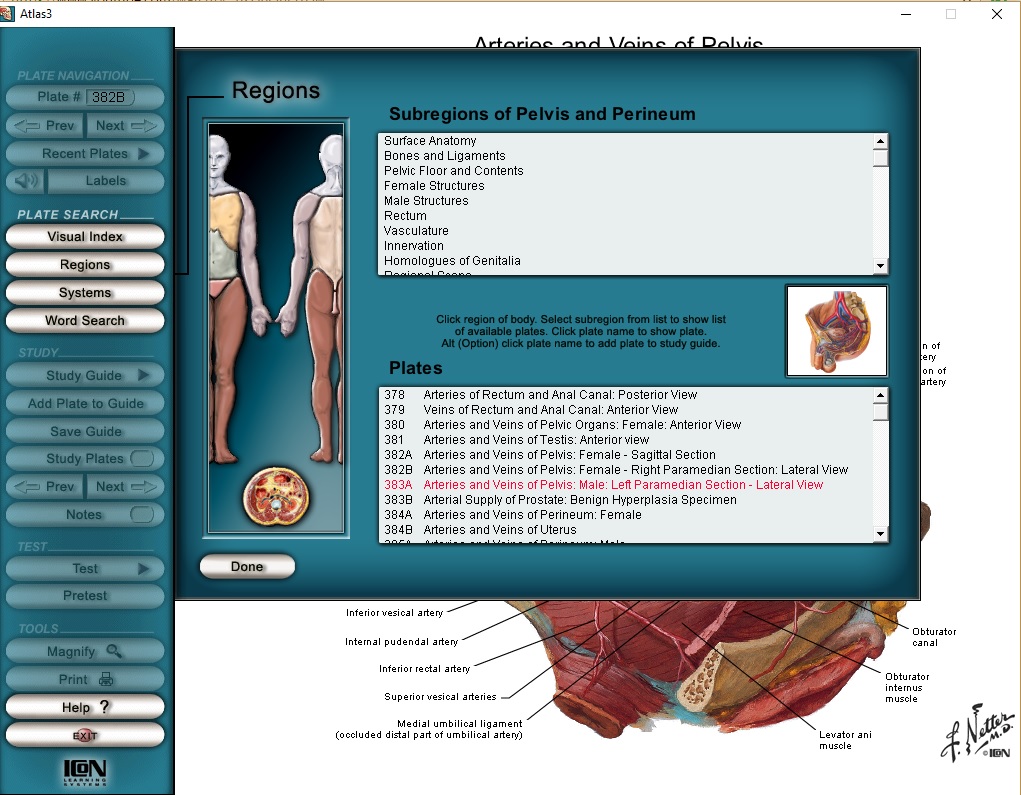Click the ICON Learning Systems logo
1021x795 pixels.
85,773
